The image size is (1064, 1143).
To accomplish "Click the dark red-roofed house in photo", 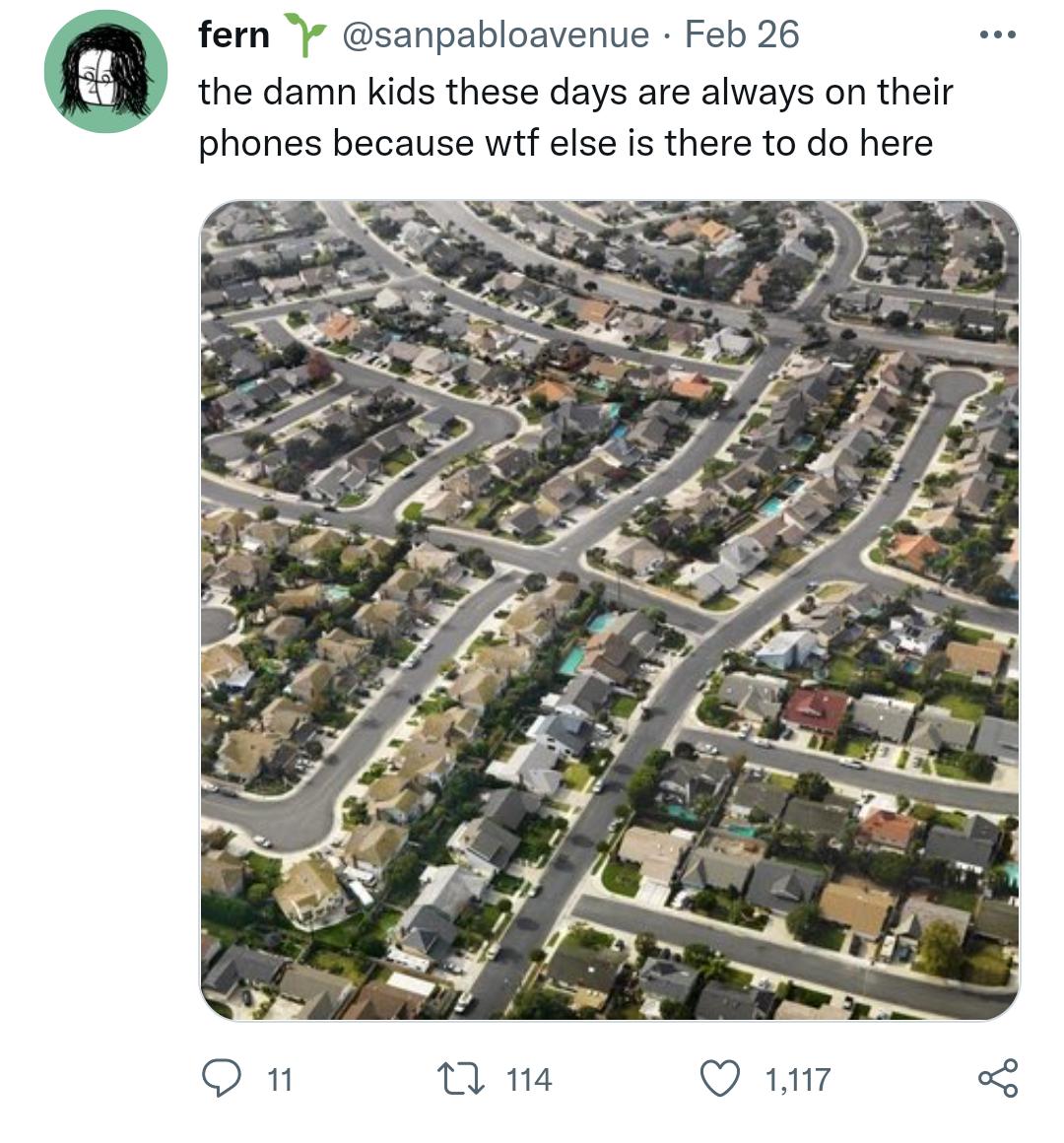I will (x=816, y=710).
